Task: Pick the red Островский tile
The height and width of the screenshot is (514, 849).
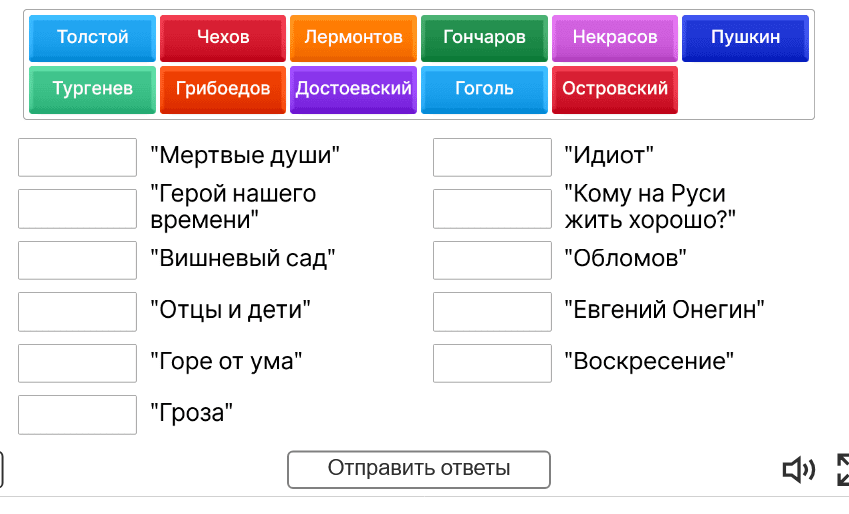Action: tap(614, 89)
